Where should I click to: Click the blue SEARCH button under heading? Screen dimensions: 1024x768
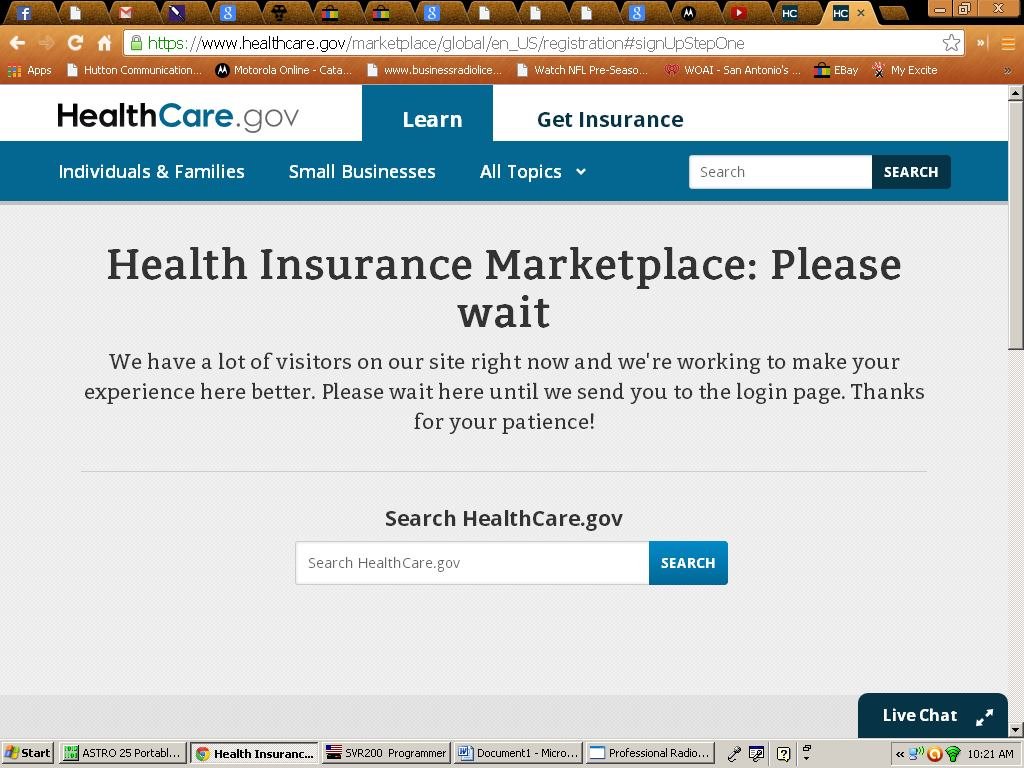point(688,563)
